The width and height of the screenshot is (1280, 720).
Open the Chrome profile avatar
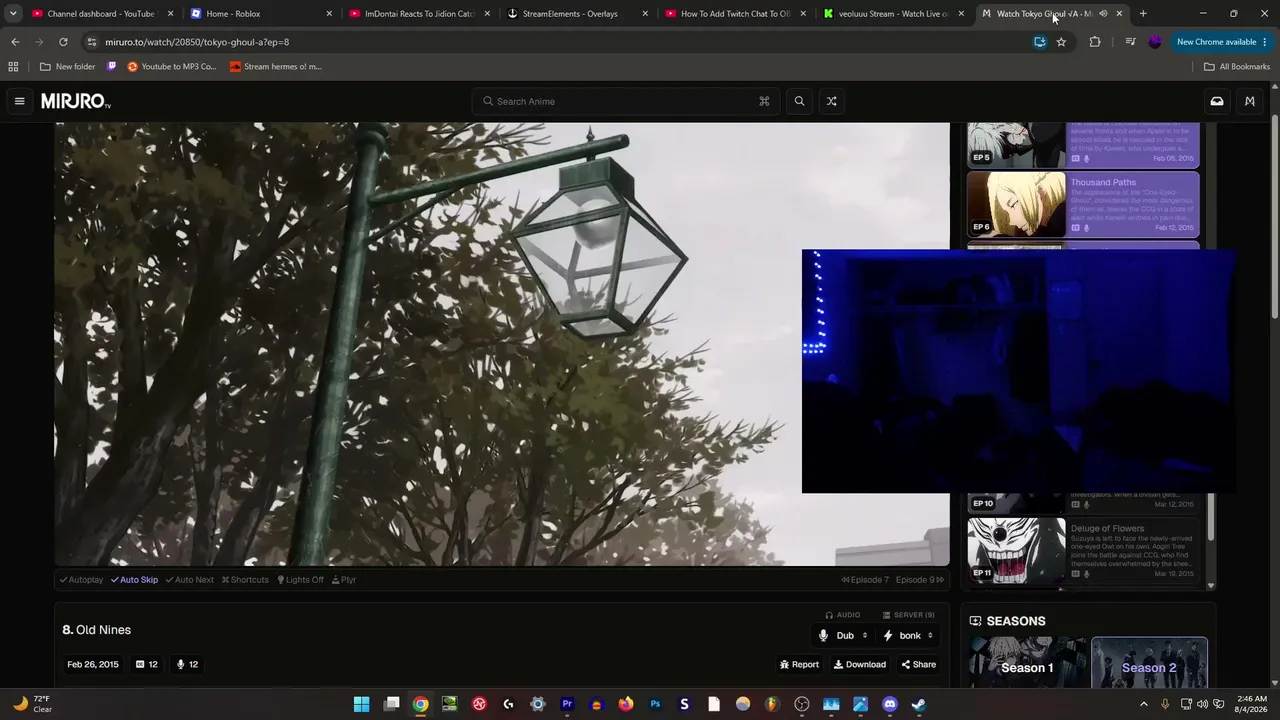pos(1155,42)
